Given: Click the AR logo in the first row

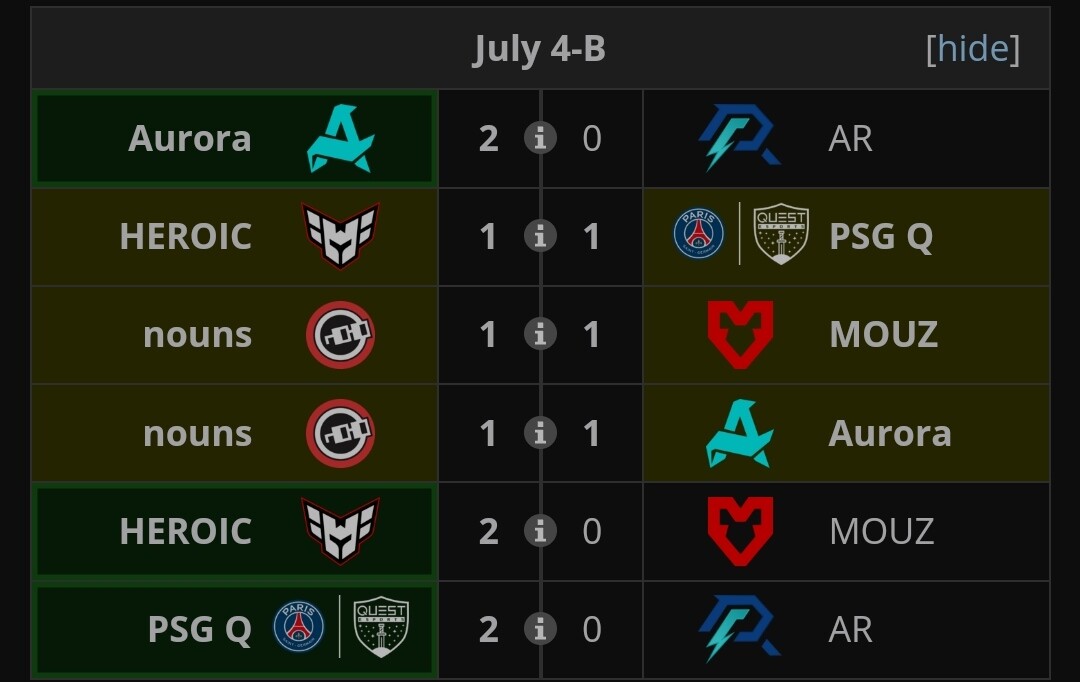Looking at the screenshot, I should tap(740, 138).
